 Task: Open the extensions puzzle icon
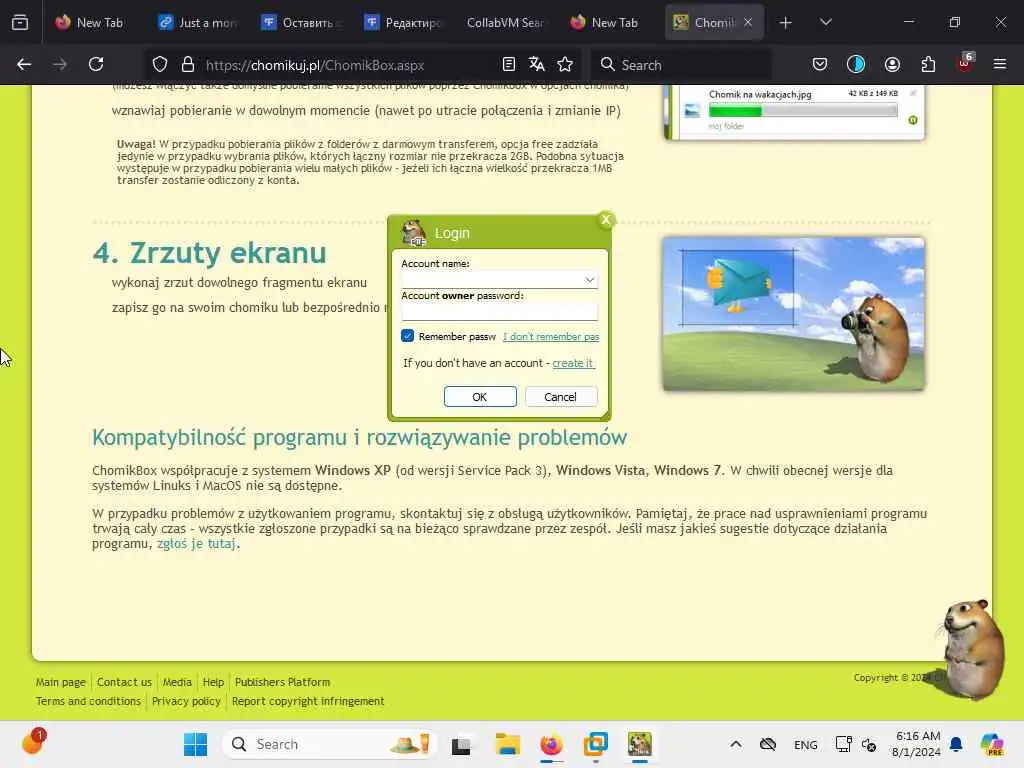[x=928, y=64]
